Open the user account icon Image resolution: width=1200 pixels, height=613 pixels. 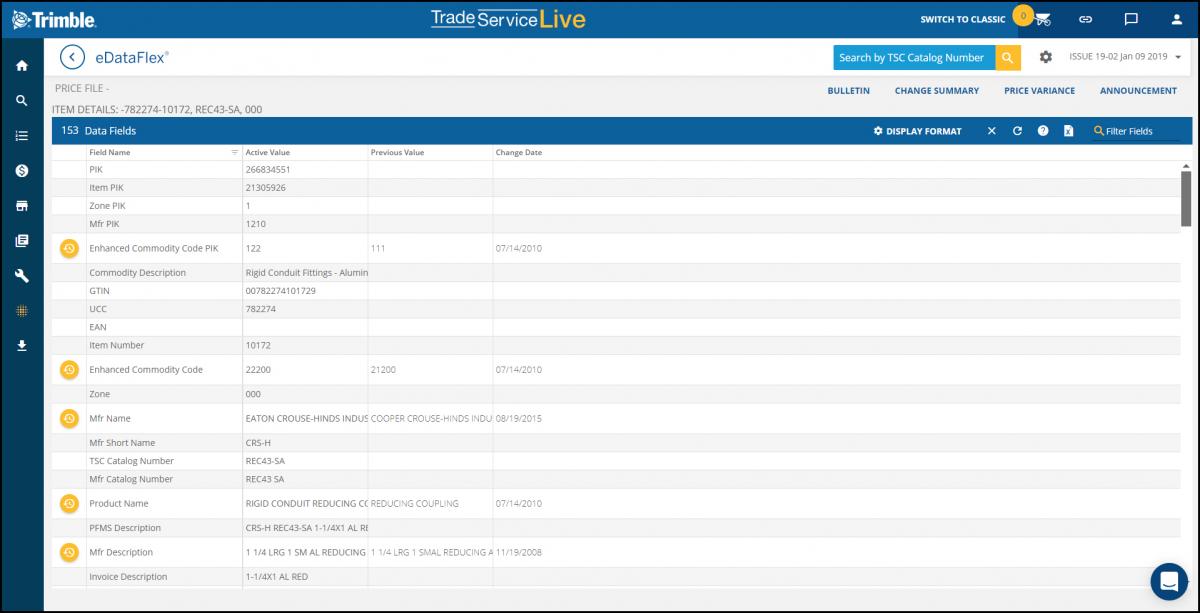pyautogui.click(x=1177, y=19)
